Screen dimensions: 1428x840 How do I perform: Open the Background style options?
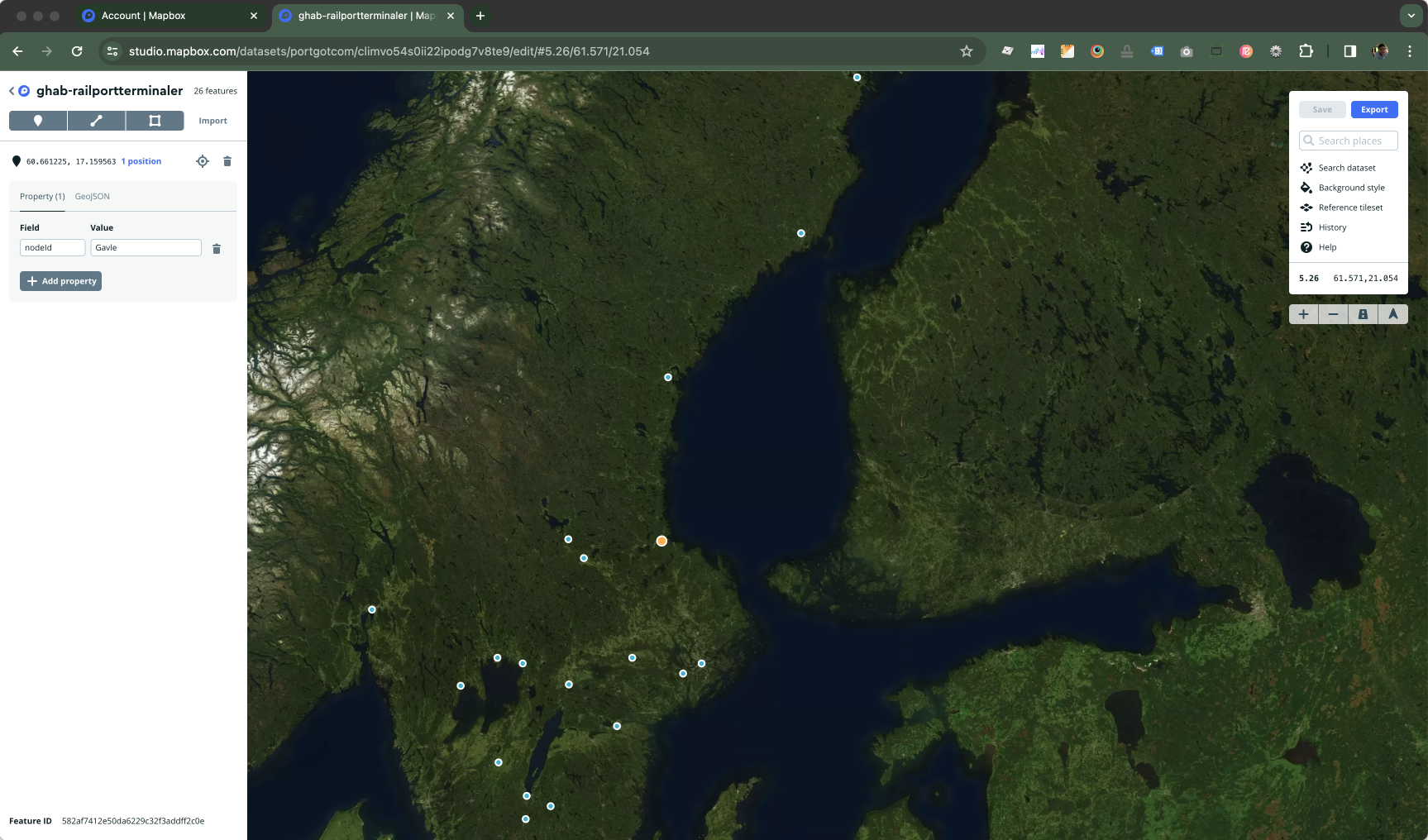pos(1350,188)
